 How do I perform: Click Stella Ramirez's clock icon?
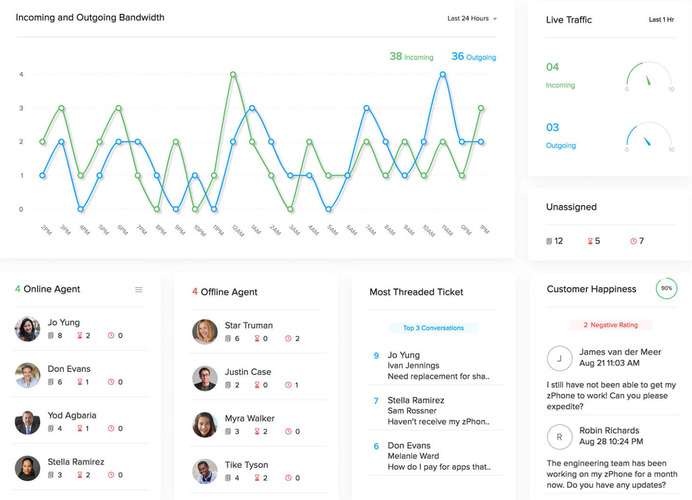(x=111, y=475)
